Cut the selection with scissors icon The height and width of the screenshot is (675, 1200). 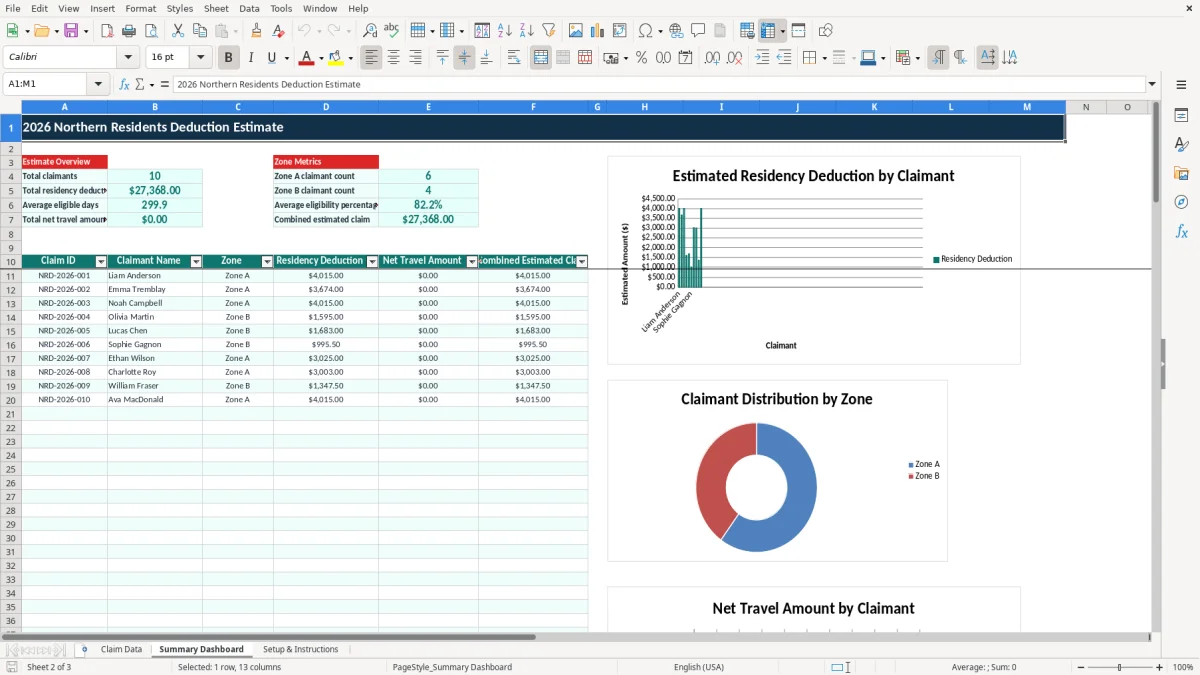177,31
